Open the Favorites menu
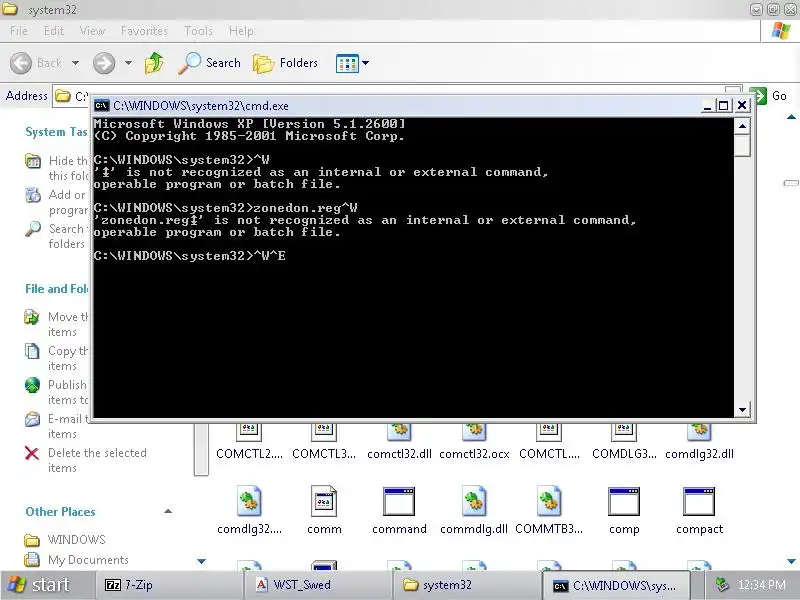The image size is (800, 600). [144, 31]
